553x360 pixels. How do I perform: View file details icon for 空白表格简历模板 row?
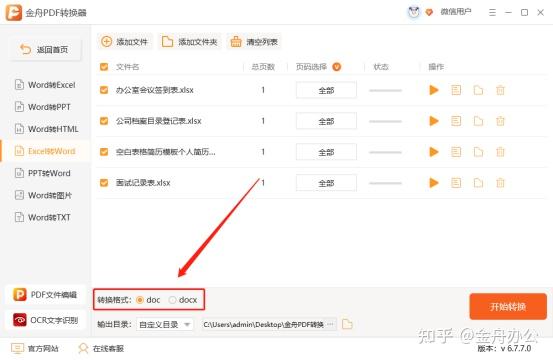pyautogui.click(x=456, y=152)
